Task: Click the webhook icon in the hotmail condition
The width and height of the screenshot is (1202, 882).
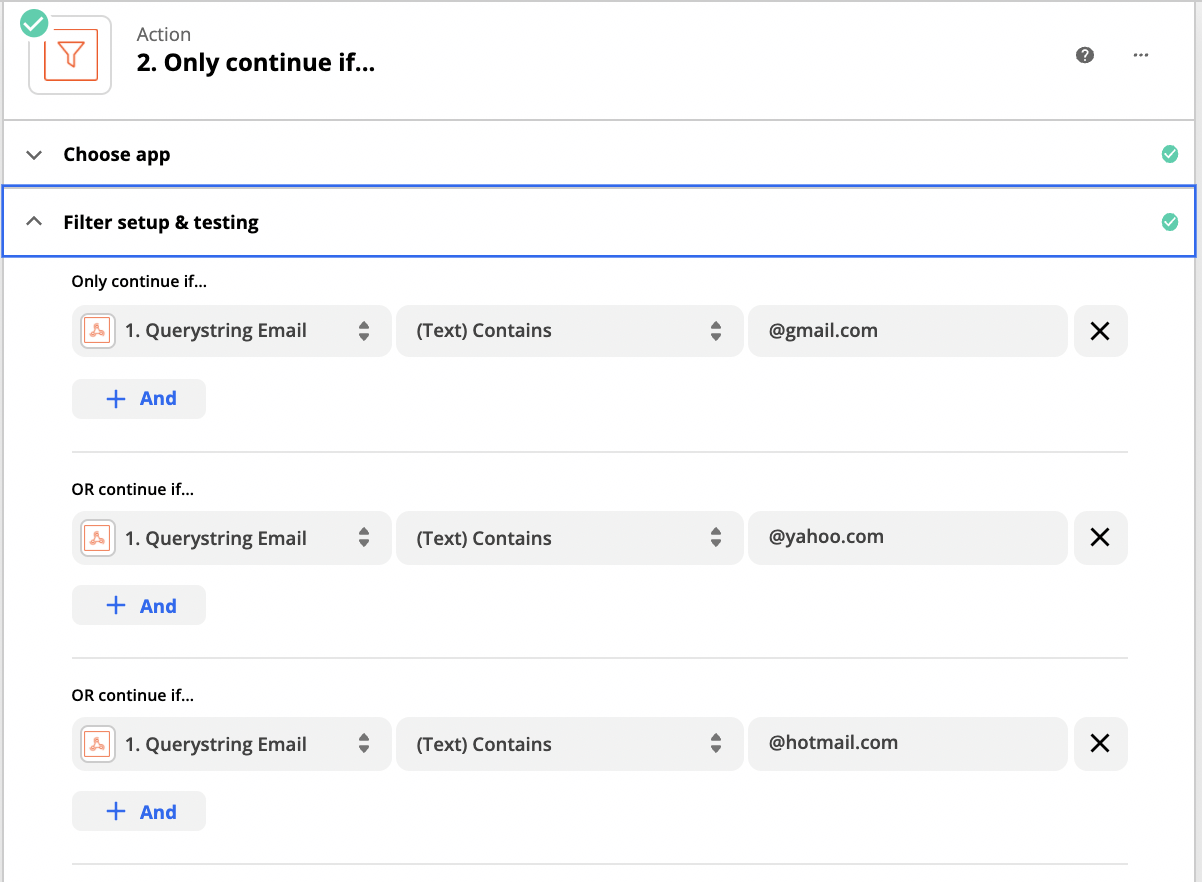Action: (98, 744)
